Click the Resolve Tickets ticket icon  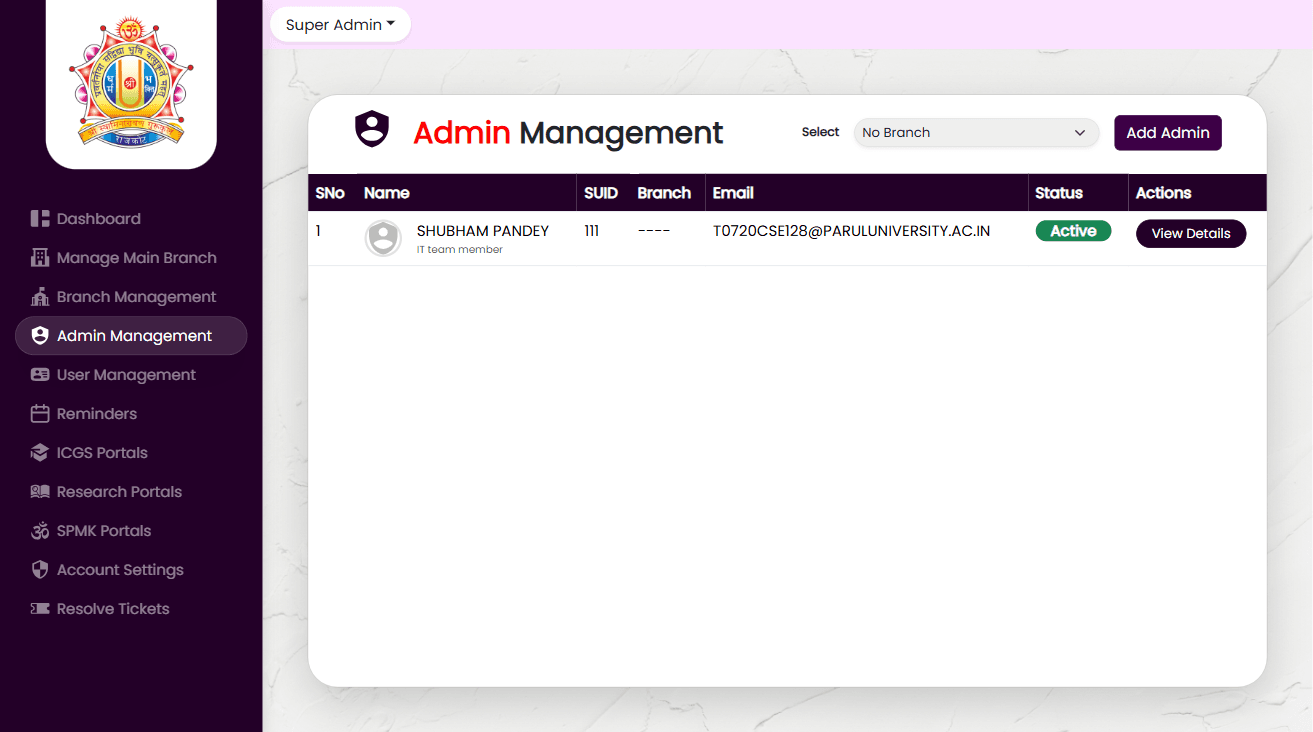click(40, 609)
